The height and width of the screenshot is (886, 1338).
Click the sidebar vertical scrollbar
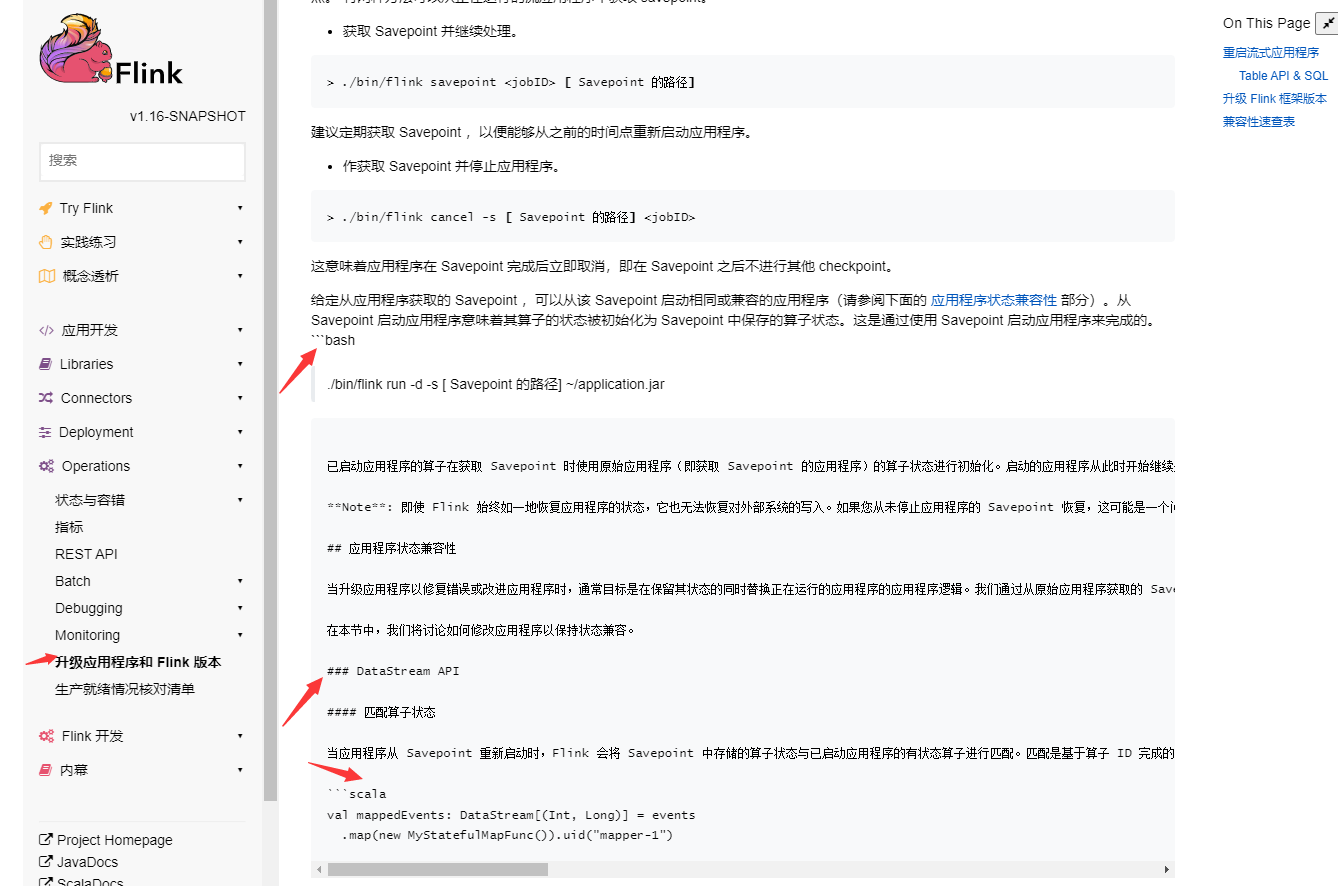(270, 400)
